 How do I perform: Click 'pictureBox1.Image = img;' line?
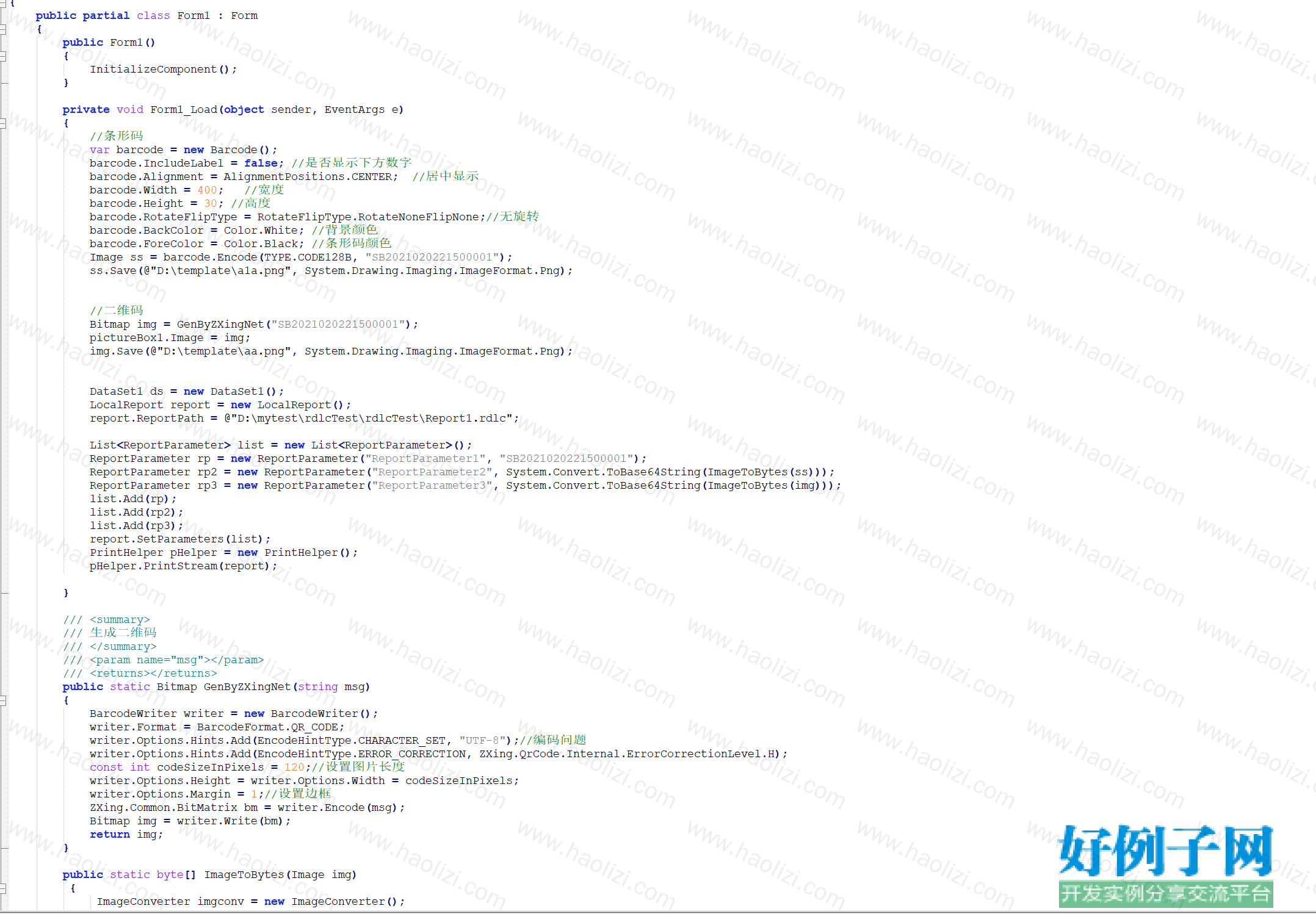pyautogui.click(x=170, y=337)
